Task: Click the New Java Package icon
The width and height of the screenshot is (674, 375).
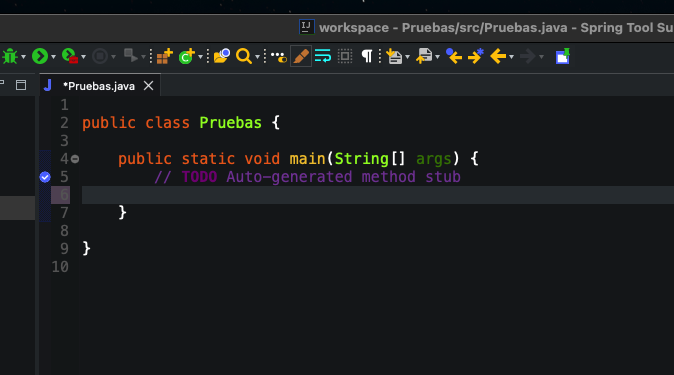Action: pyautogui.click(x=164, y=56)
